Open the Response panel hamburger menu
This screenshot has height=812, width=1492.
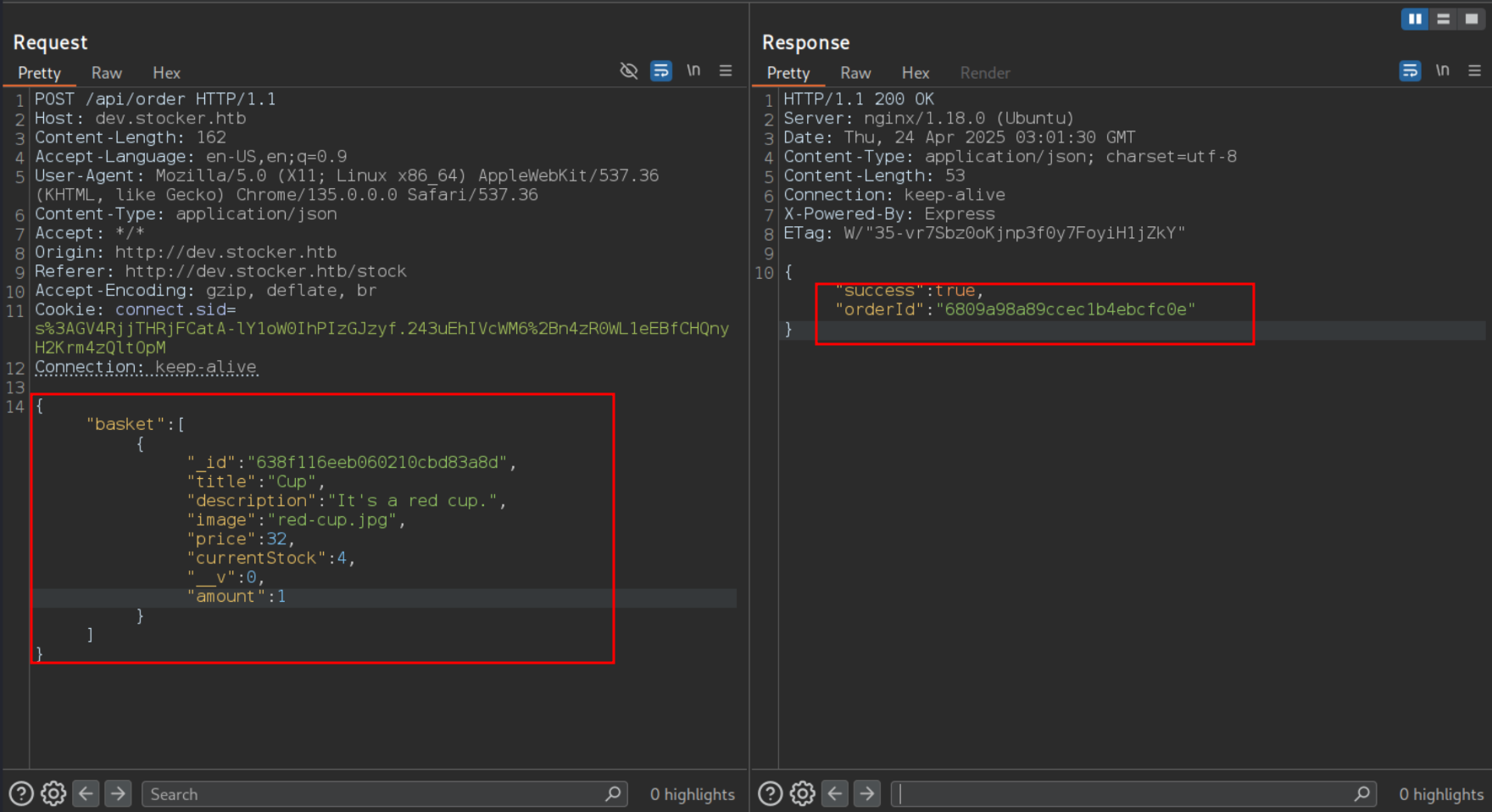1475,70
